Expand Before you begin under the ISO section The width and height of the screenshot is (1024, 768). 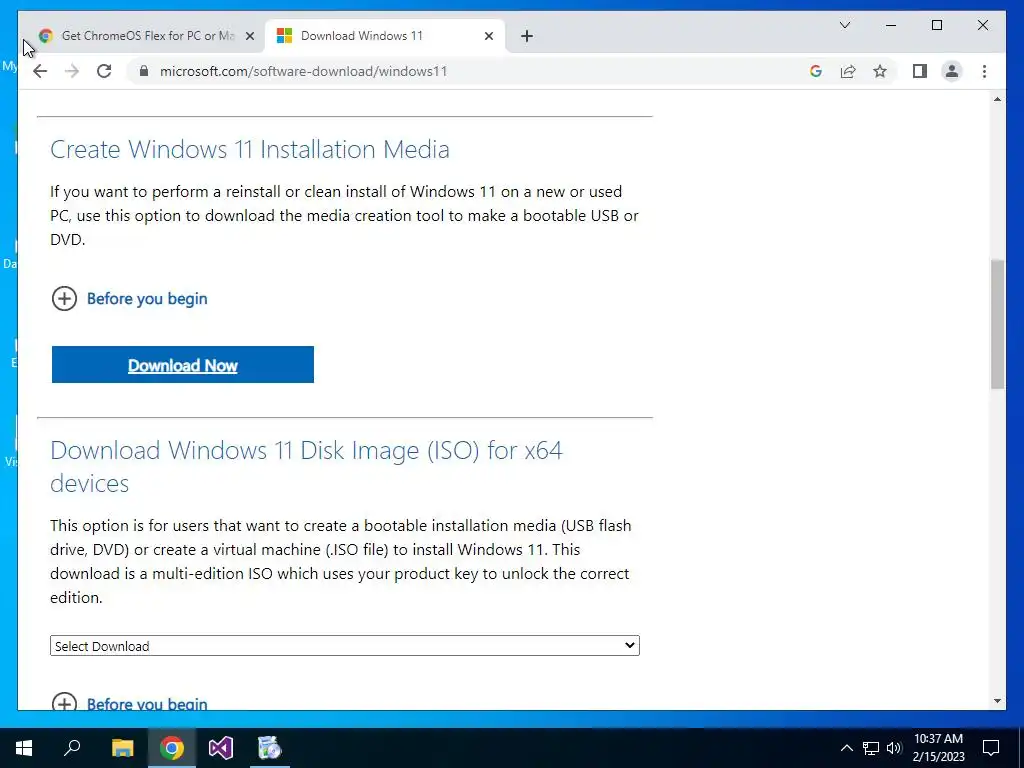pos(129,703)
